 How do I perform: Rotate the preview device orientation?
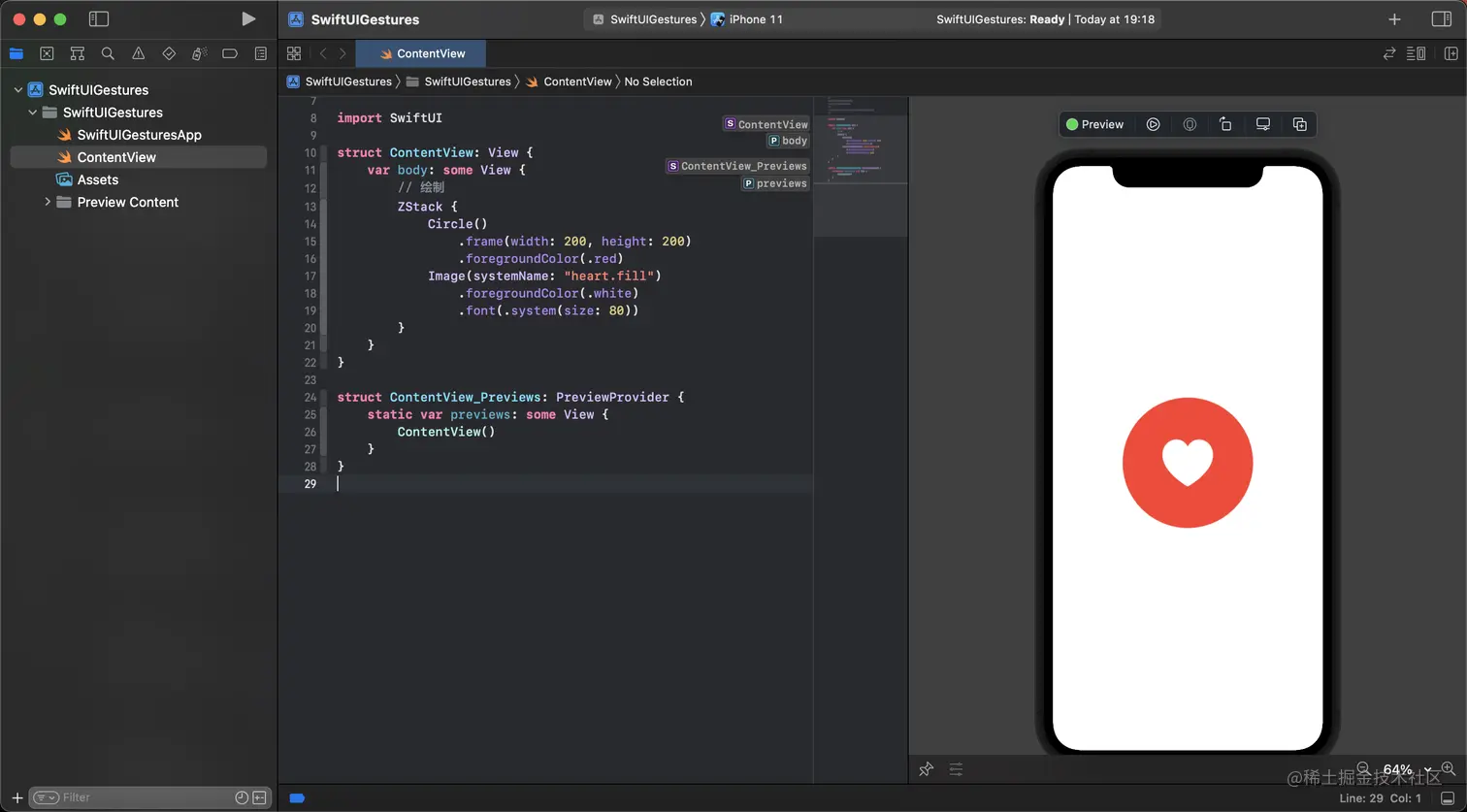tap(1225, 124)
